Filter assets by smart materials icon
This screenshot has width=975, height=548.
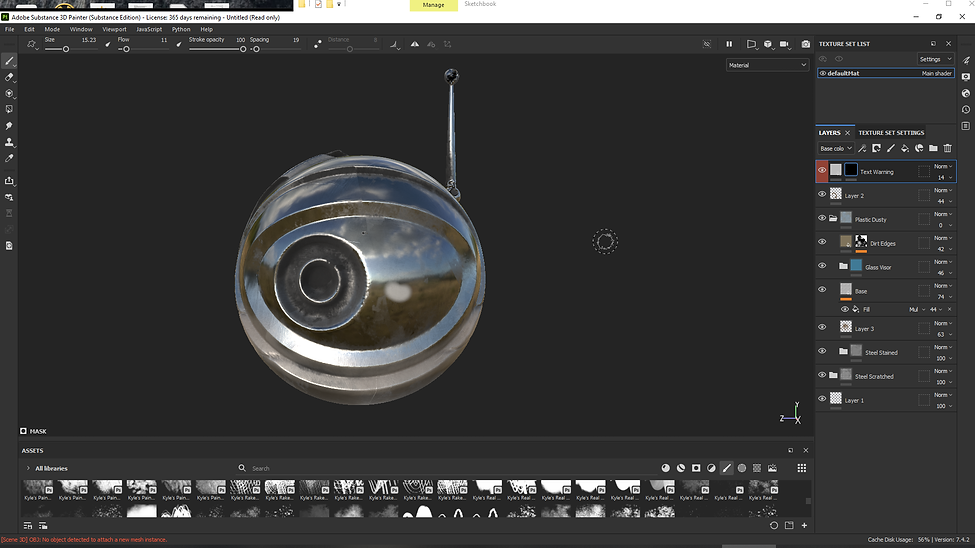[x=681, y=468]
